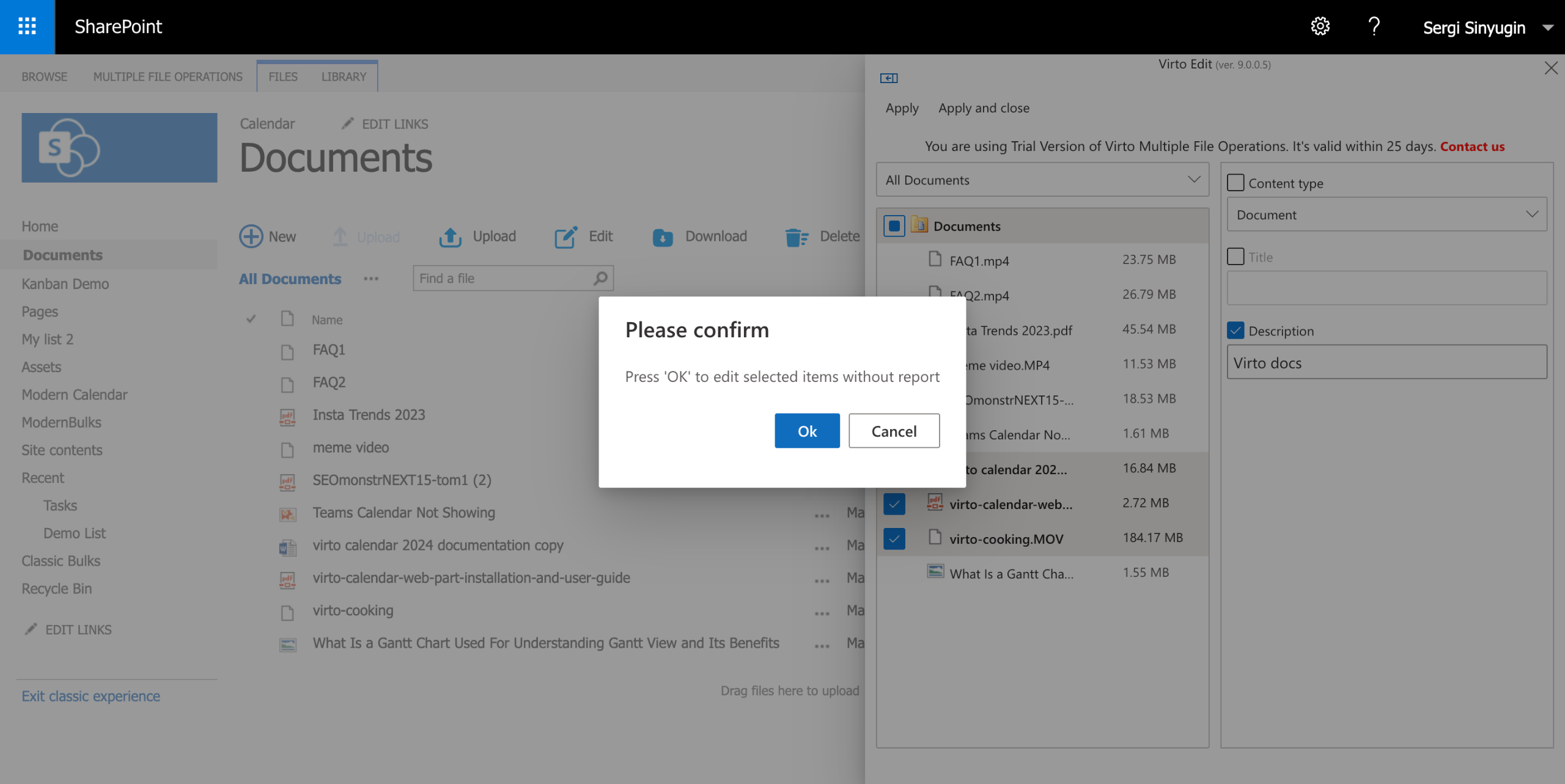Click the Edit pencil icon in toolbar
1565x784 pixels.
pyautogui.click(x=565, y=237)
